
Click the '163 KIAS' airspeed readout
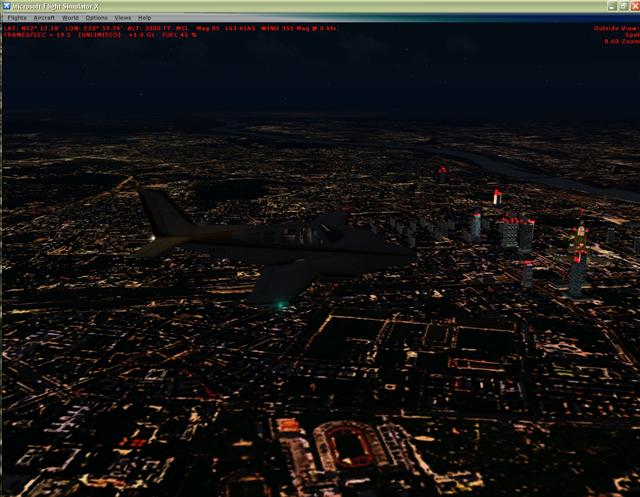pyautogui.click(x=240, y=28)
